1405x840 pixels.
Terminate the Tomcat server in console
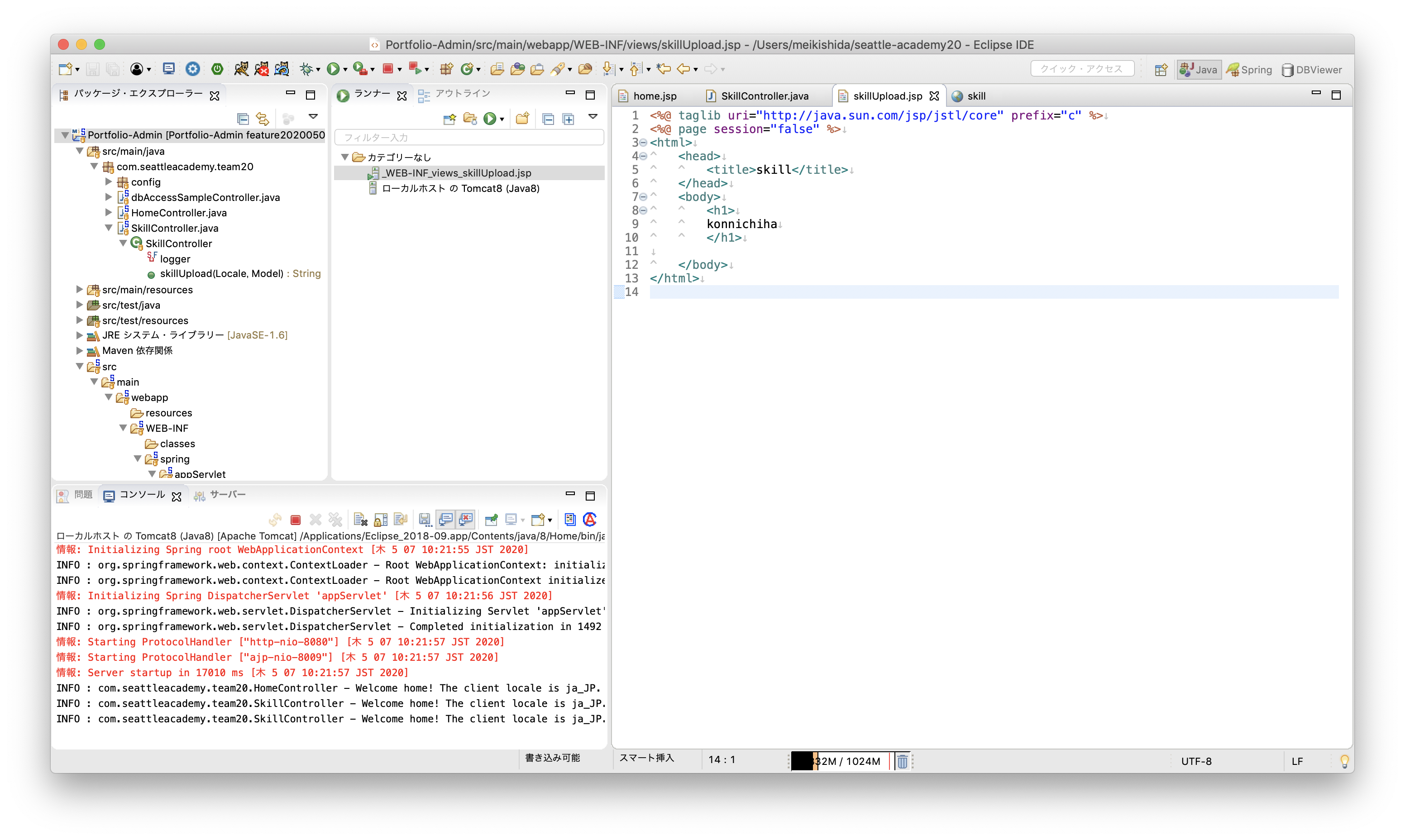coord(295,520)
